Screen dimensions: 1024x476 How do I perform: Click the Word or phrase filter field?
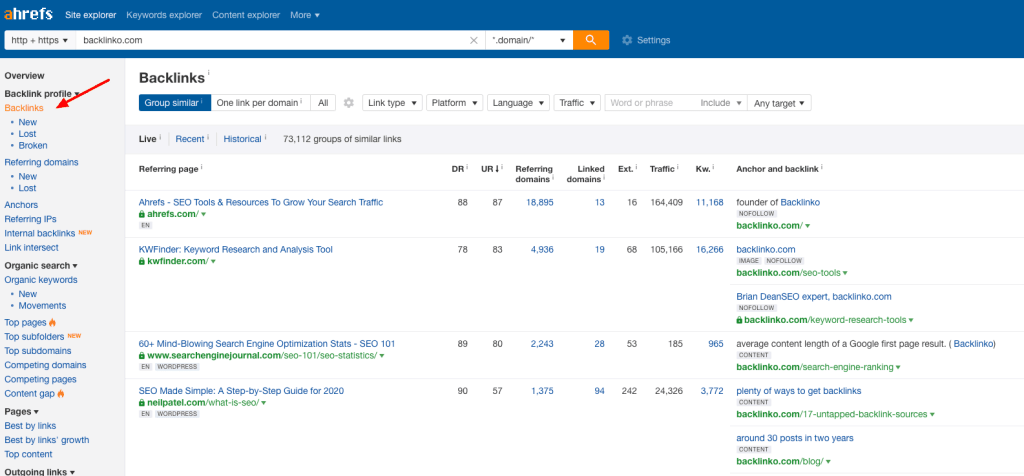[x=650, y=103]
